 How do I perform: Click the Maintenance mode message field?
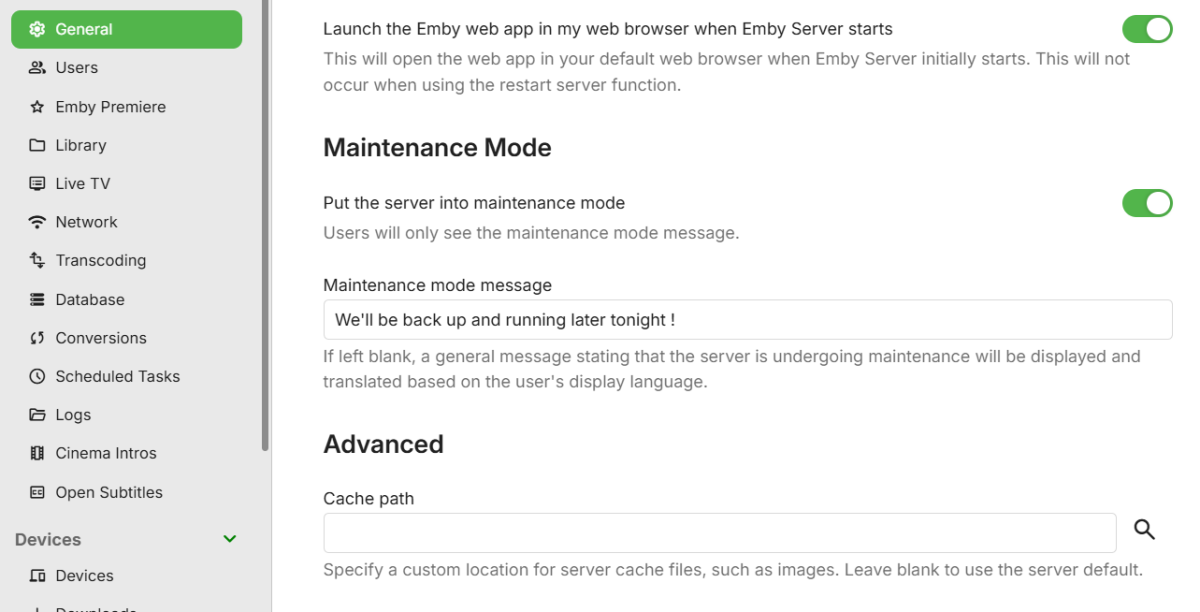[747, 320]
